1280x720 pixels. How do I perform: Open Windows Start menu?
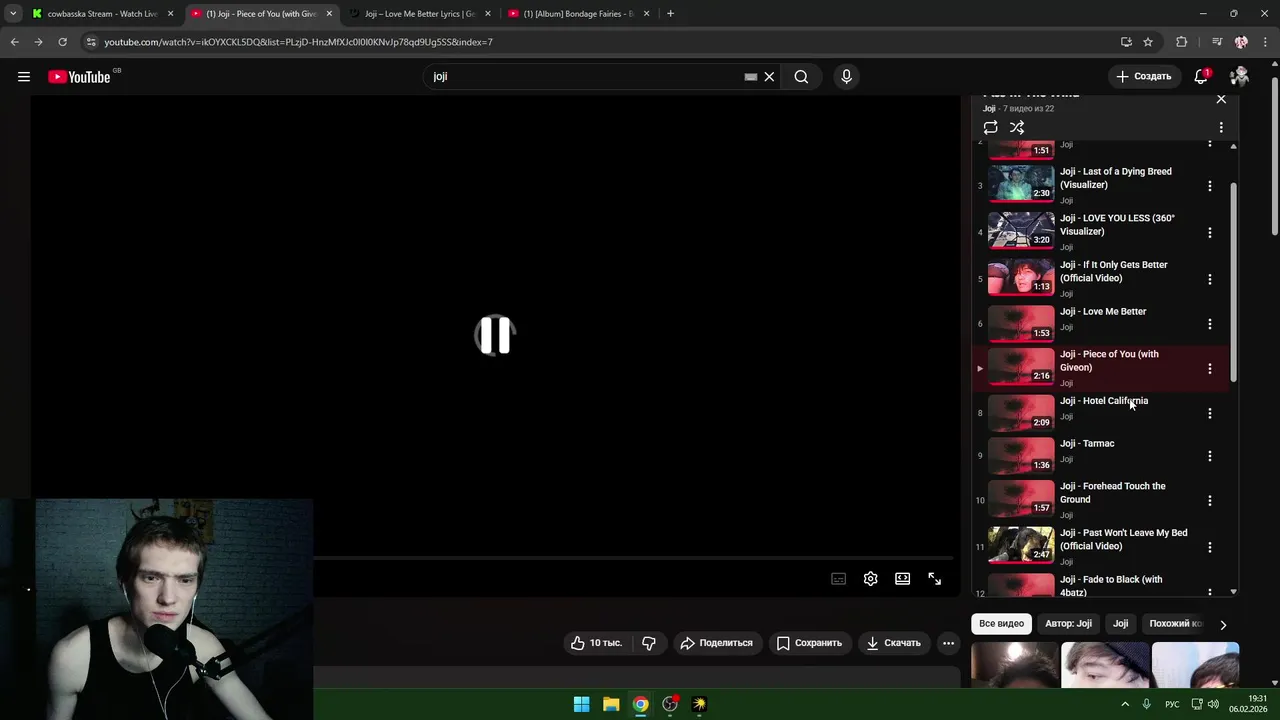pos(581,704)
